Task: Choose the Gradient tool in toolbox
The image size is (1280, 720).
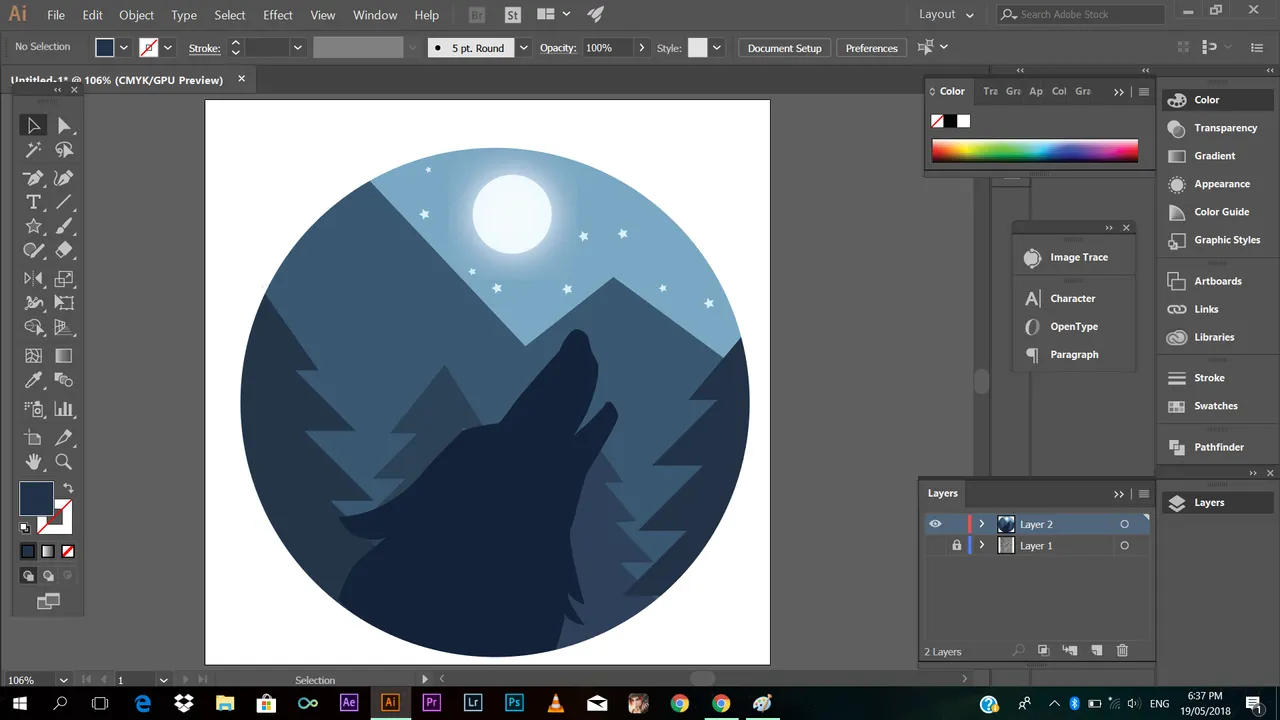Action: pyautogui.click(x=64, y=356)
